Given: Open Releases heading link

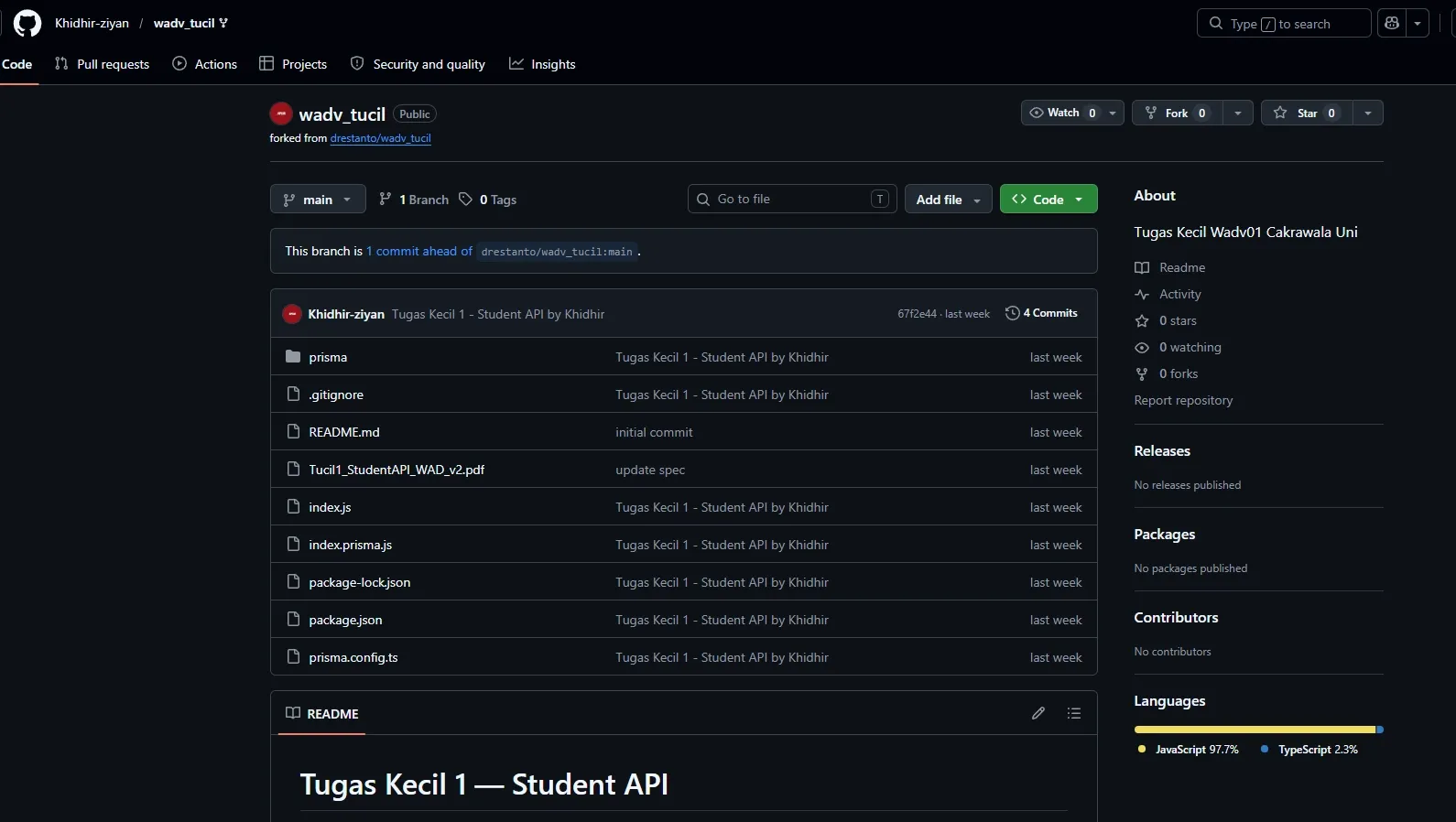Looking at the screenshot, I should tap(1162, 450).
